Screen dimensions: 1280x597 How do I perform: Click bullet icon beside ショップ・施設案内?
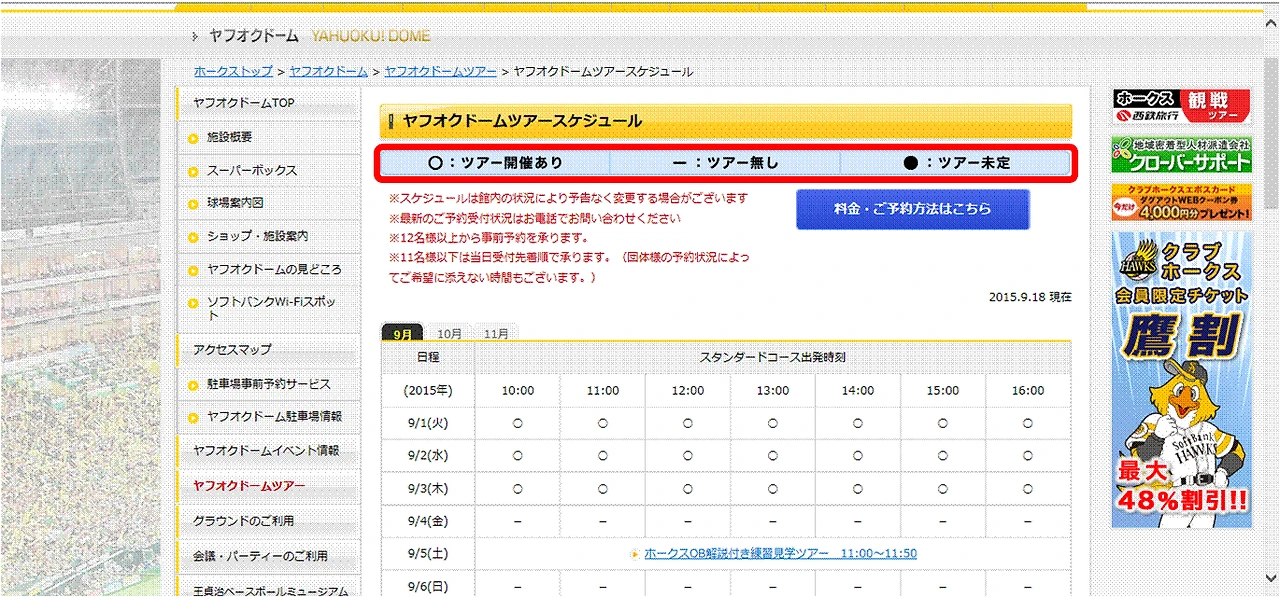(x=192, y=237)
